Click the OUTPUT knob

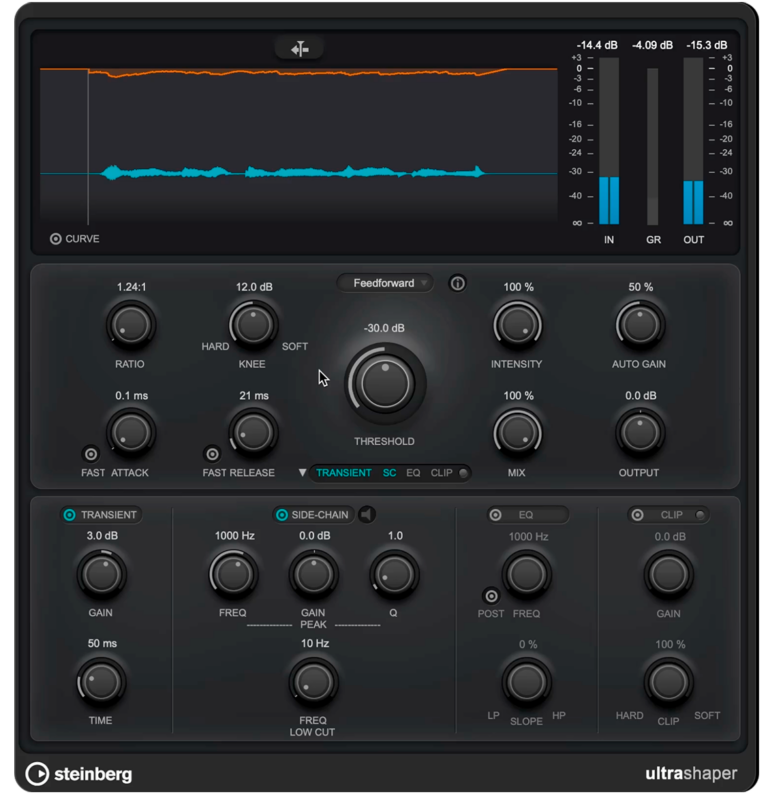coord(640,433)
